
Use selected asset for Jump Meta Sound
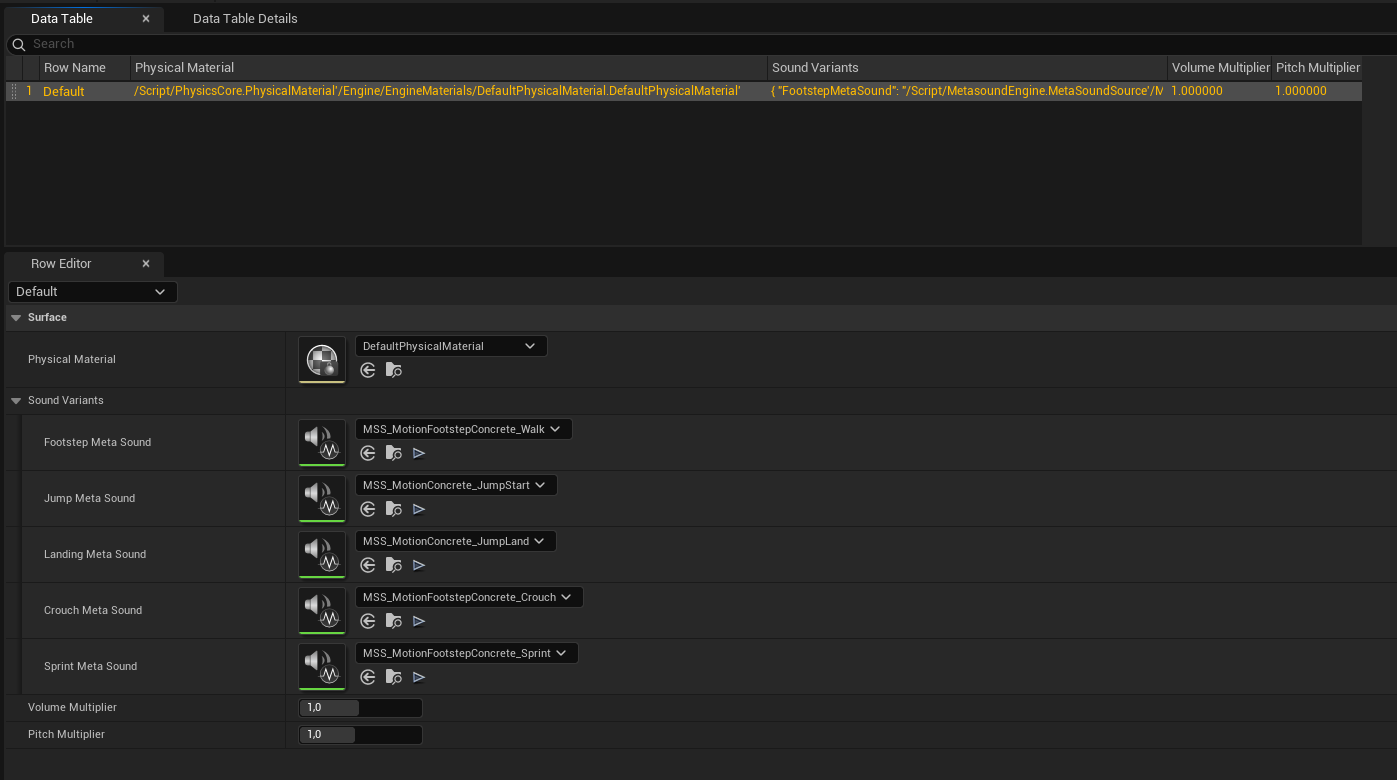[368, 509]
